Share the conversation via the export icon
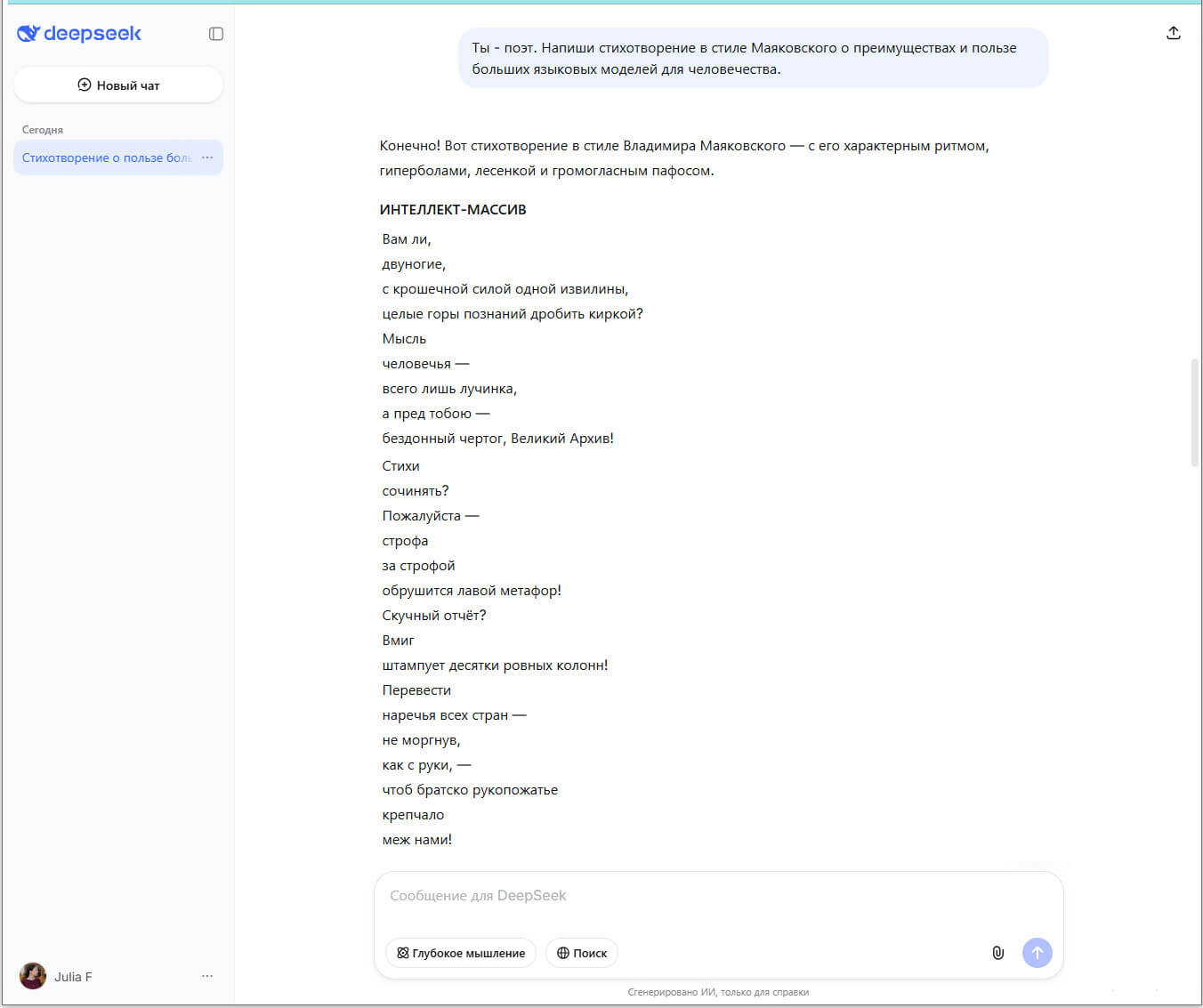This screenshot has width=1203, height=1008. (x=1174, y=32)
